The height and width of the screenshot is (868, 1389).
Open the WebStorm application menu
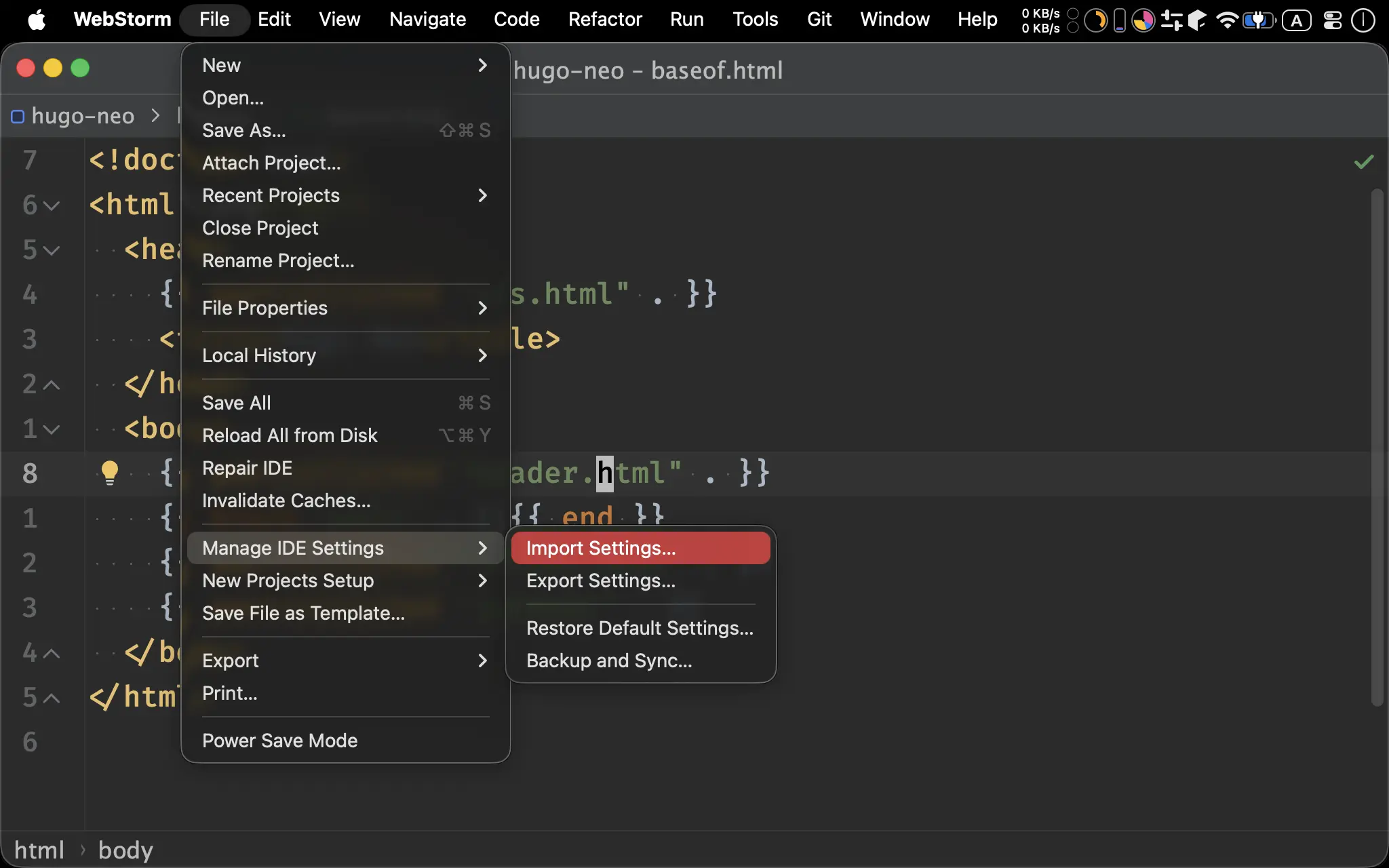122,20
